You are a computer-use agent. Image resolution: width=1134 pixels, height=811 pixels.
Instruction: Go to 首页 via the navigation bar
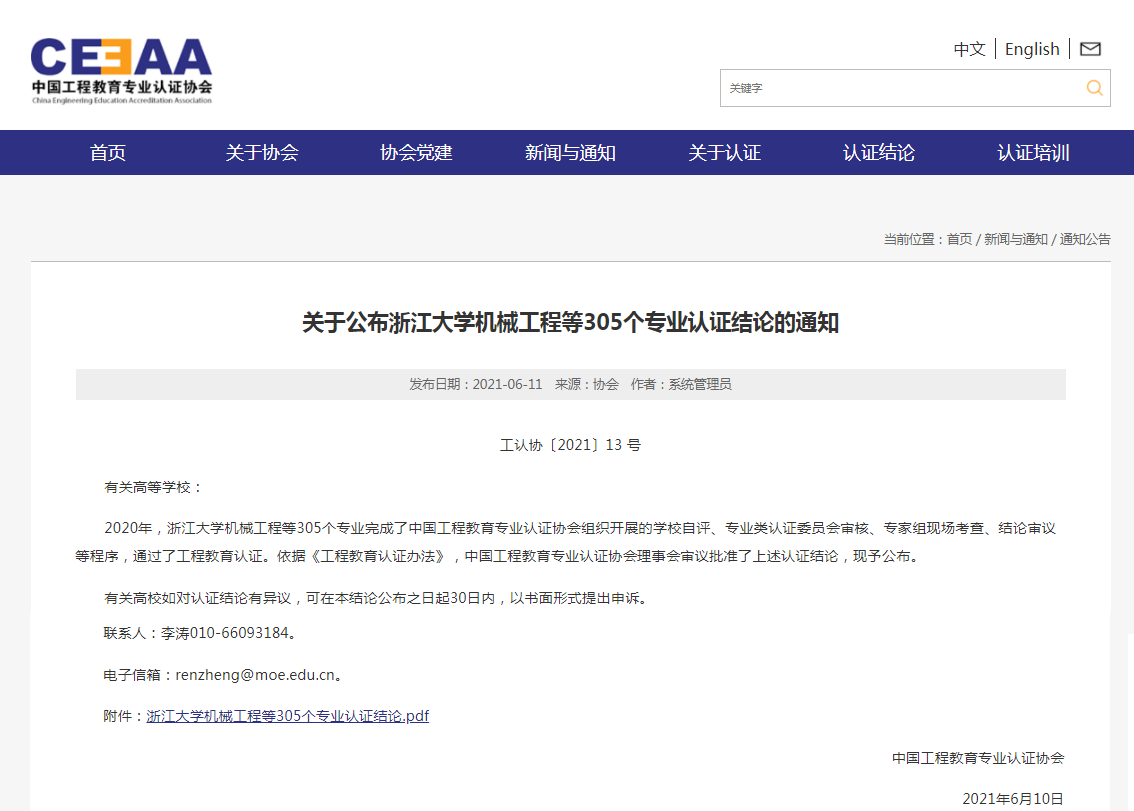(x=108, y=152)
